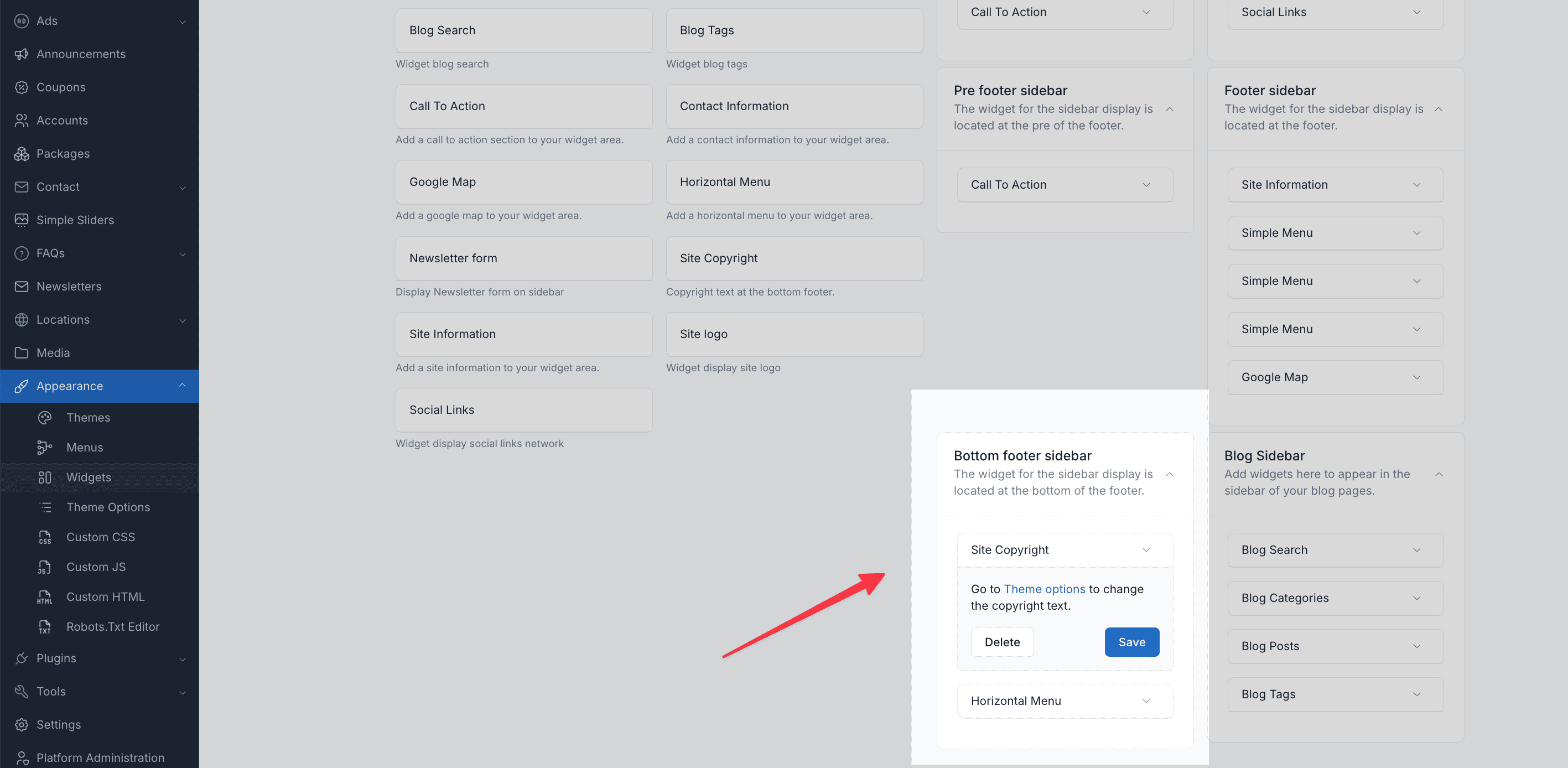Open the Custom CSS page
Viewport: 1568px width, 768px height.
pos(101,537)
